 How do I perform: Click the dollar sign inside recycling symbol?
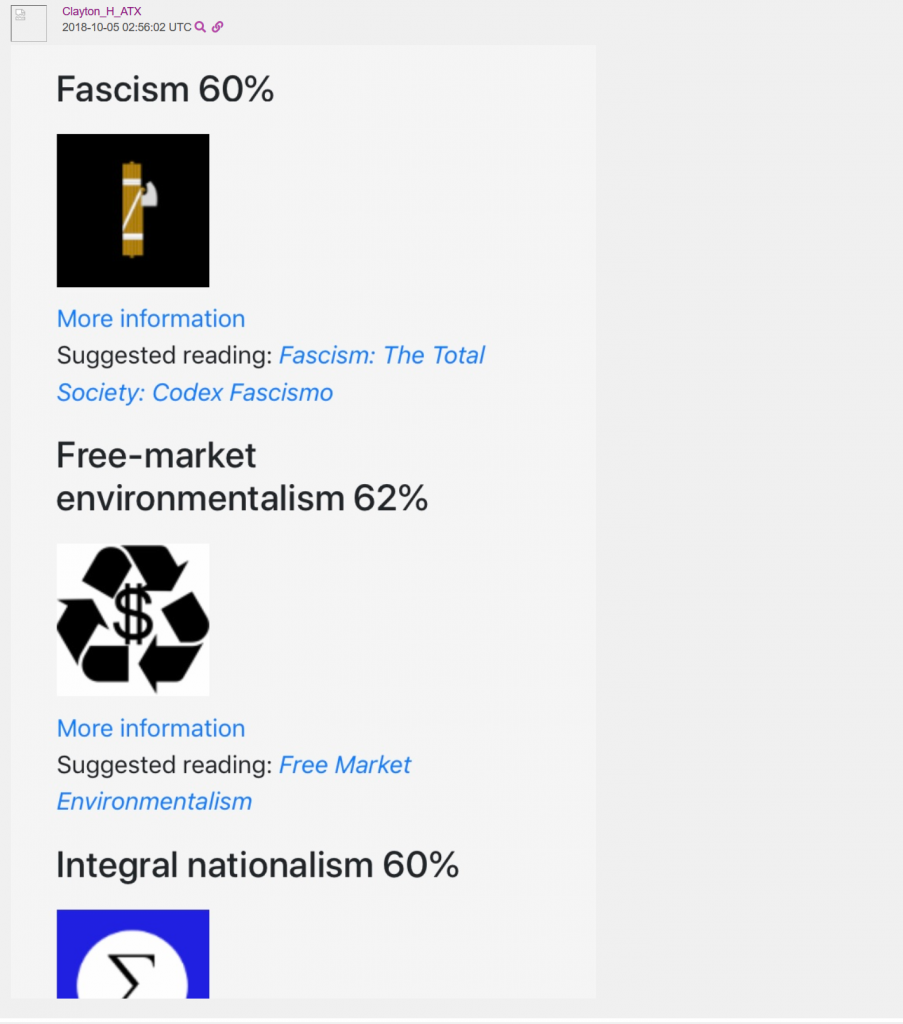(133, 614)
